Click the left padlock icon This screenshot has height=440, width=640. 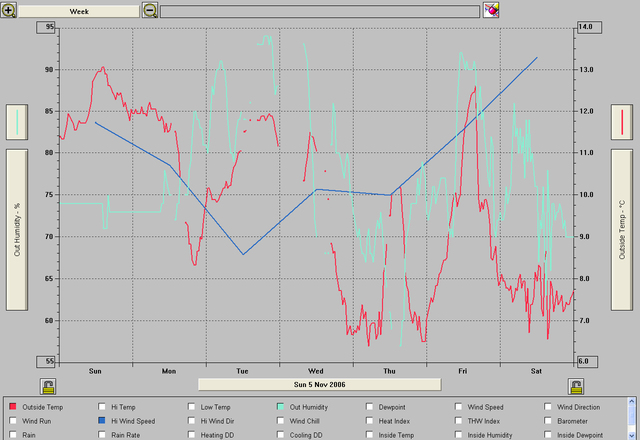[47, 385]
